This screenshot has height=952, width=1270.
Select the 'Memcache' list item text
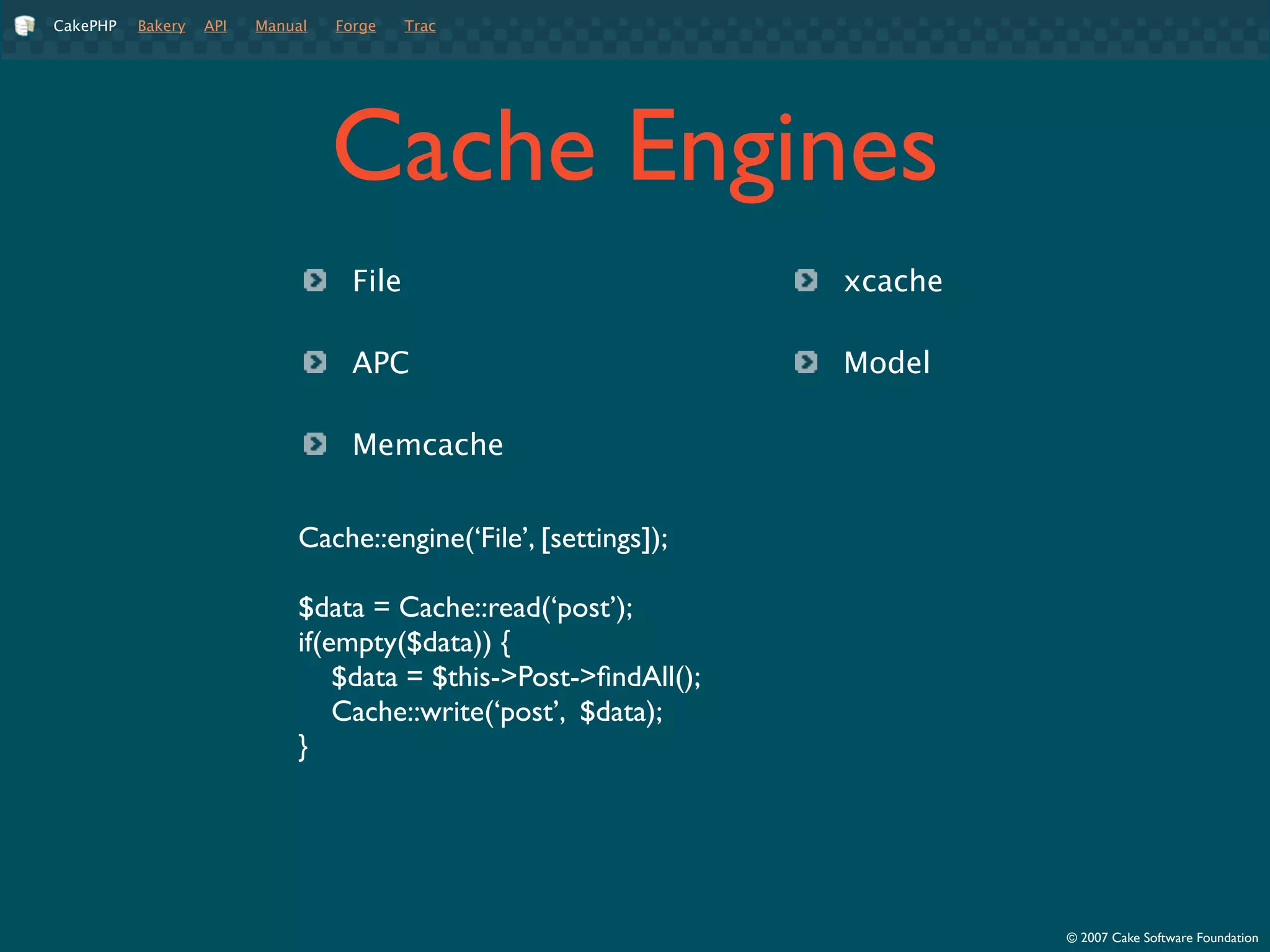click(428, 444)
